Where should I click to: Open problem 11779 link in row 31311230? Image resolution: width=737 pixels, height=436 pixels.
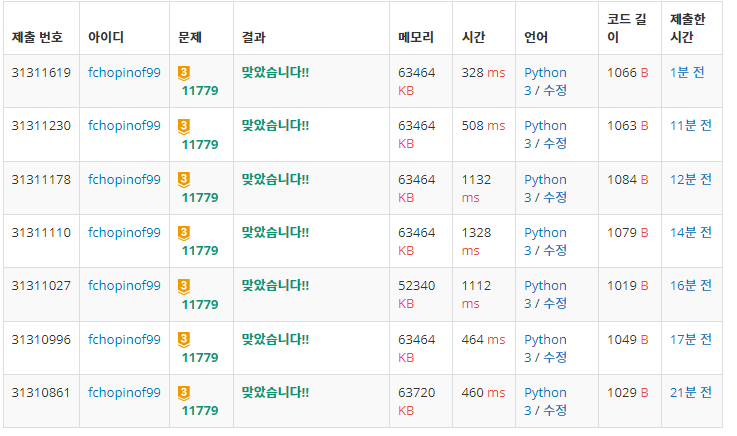pyautogui.click(x=200, y=144)
